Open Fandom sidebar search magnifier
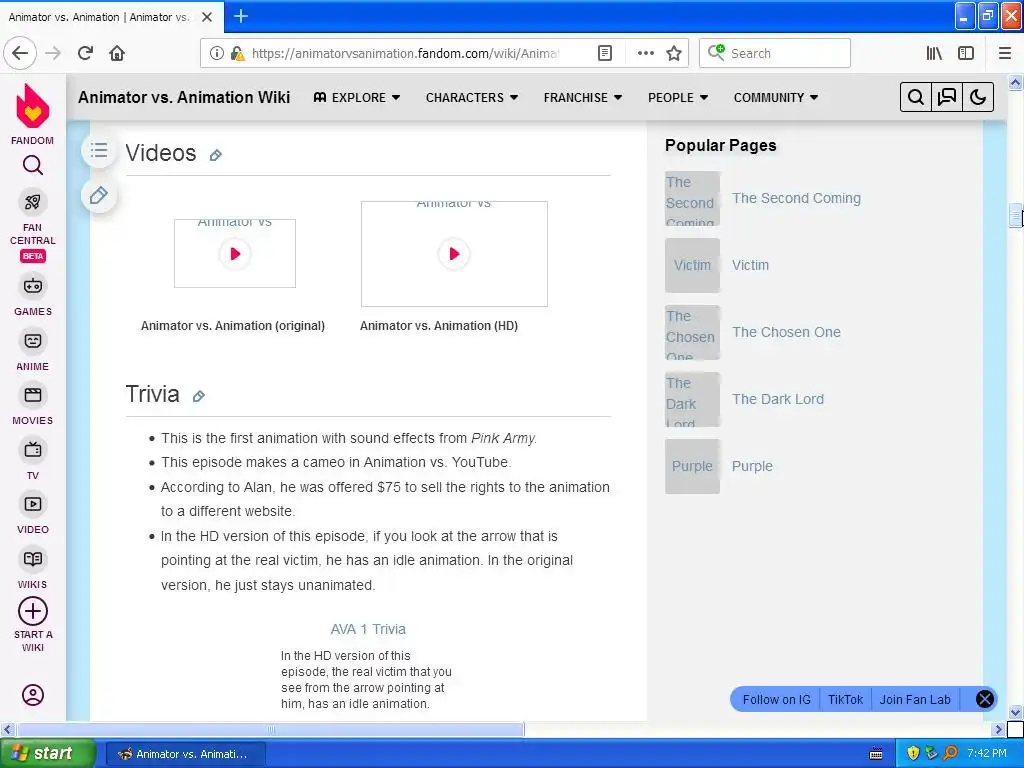Screen dimensions: 1024x768 [33, 166]
